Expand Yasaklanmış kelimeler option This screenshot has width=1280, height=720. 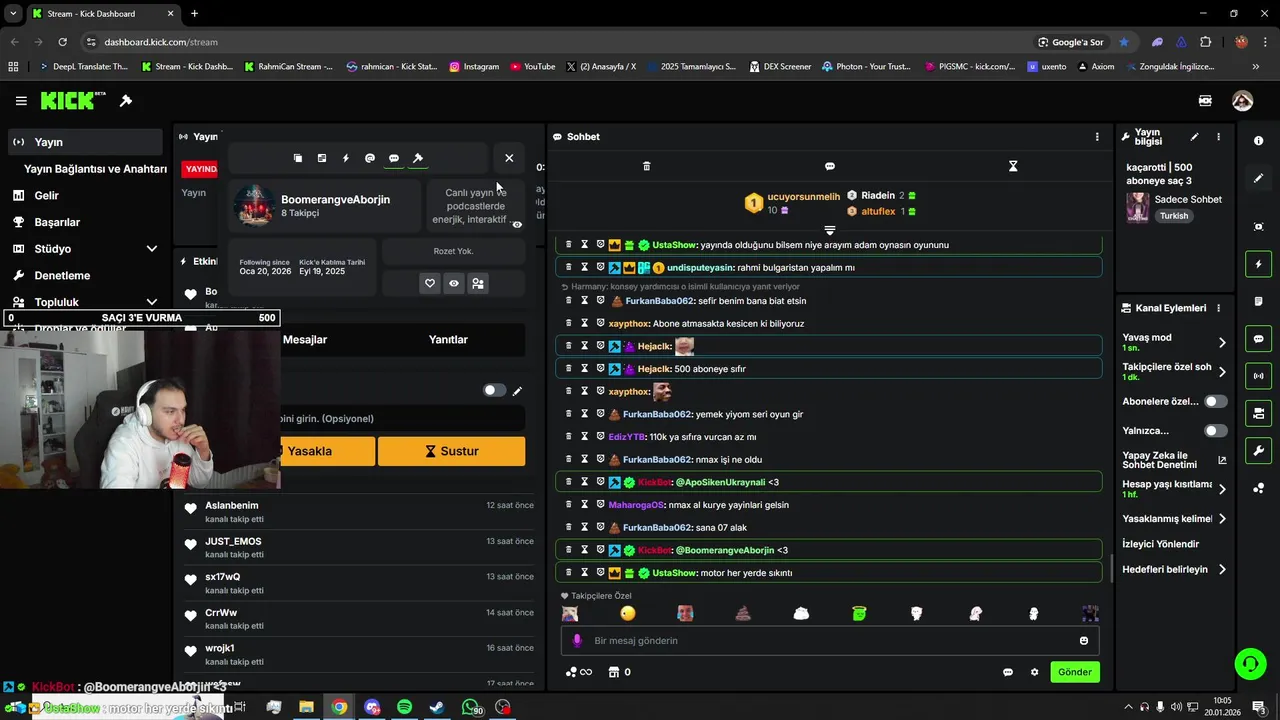tap(1222, 519)
